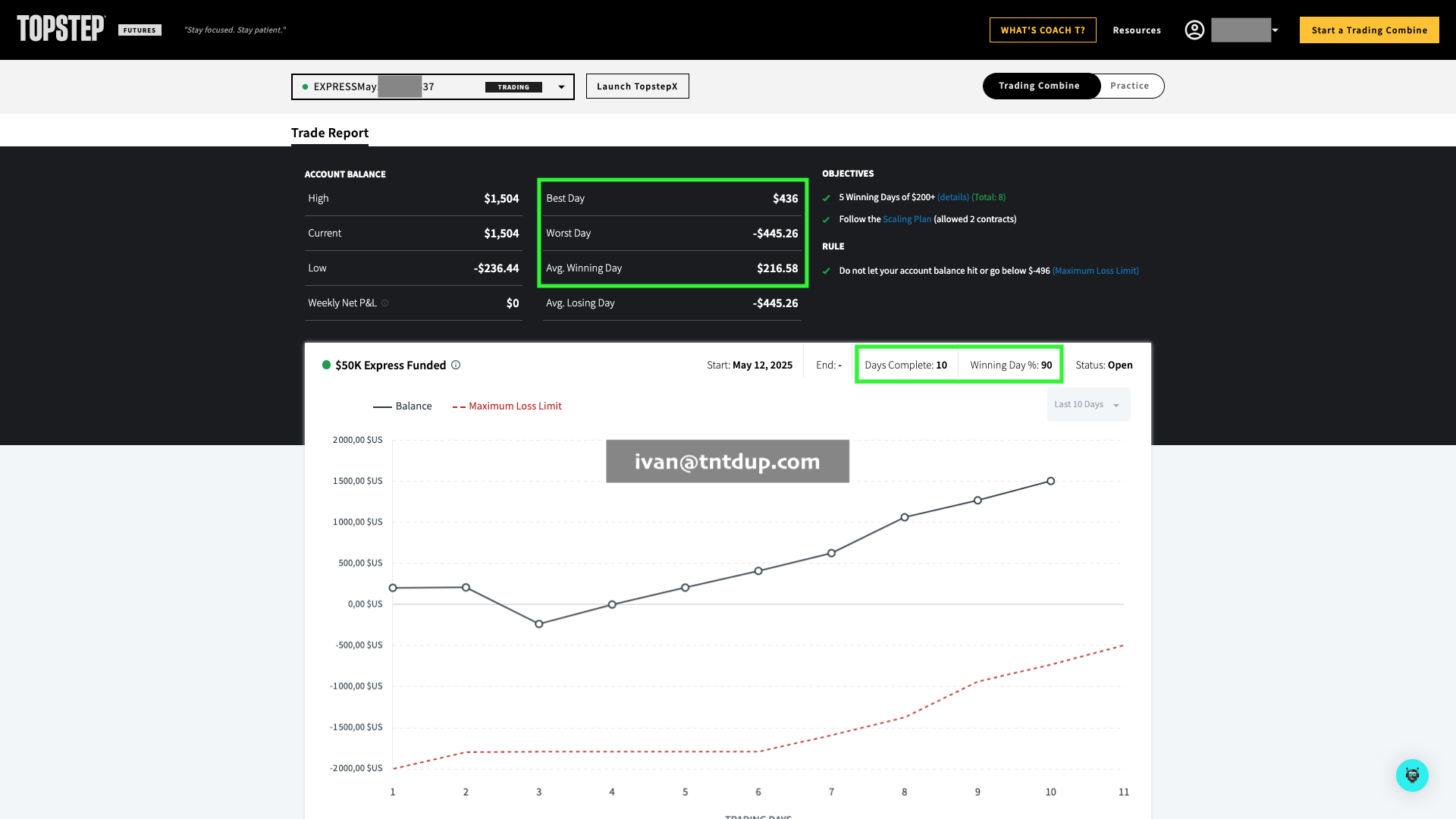
Task: Toggle Balance series in chart legend
Action: tap(403, 406)
